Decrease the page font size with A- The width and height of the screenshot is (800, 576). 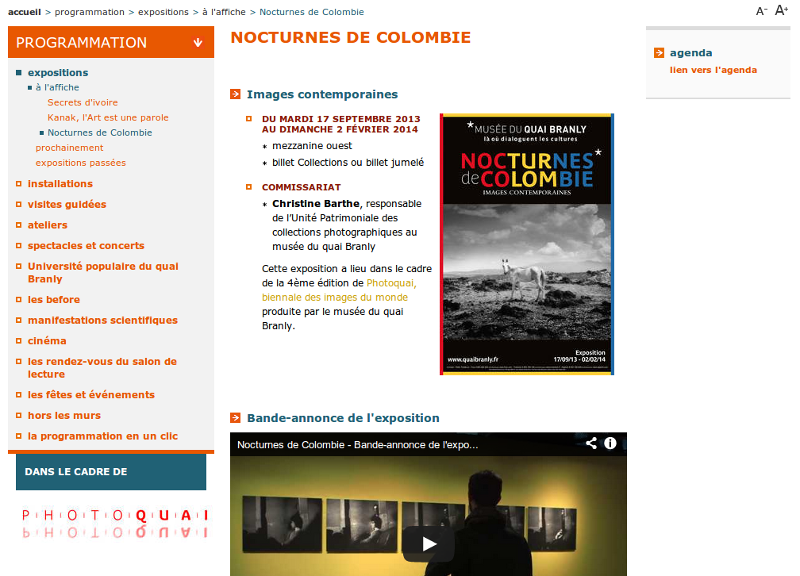[761, 11]
